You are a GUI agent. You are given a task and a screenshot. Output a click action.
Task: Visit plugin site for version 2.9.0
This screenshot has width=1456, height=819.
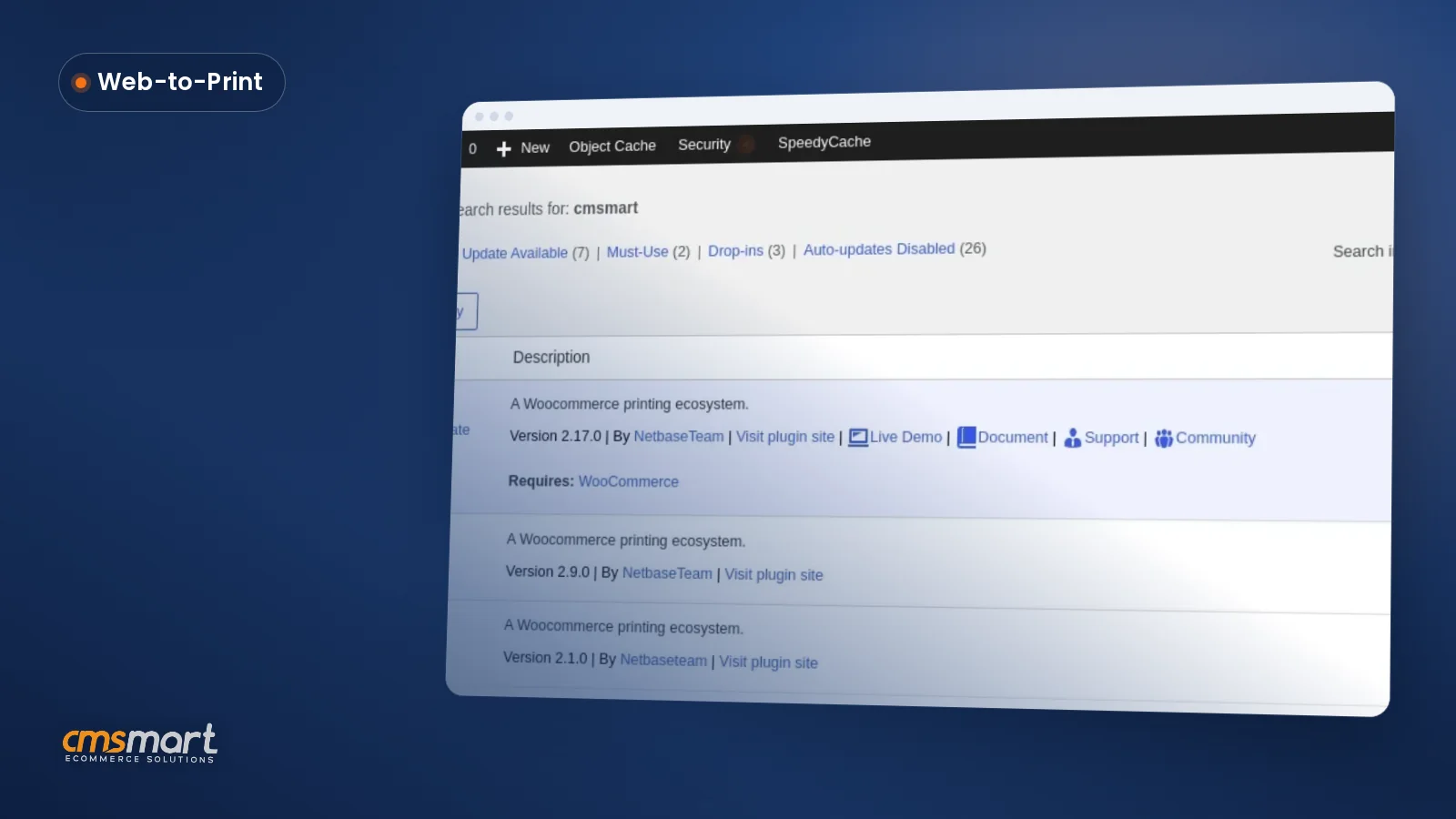point(773,575)
